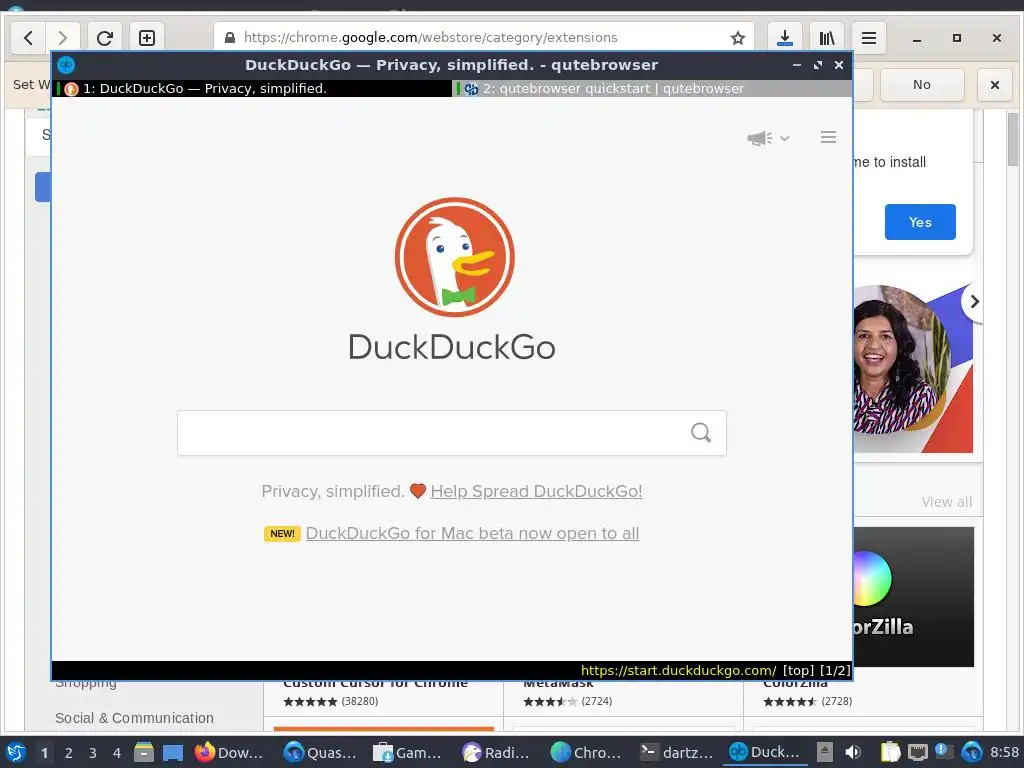Click the Yes button in the background window

(x=920, y=222)
